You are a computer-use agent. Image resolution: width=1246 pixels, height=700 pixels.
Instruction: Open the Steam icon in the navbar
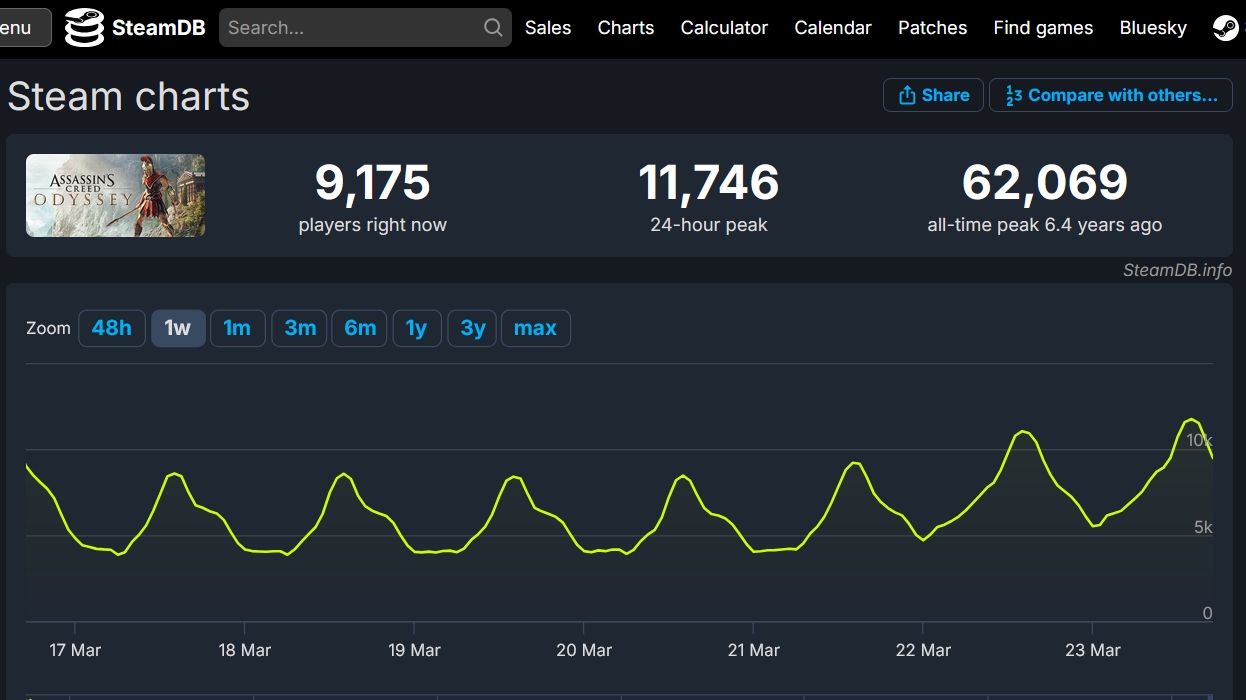[x=1225, y=28]
